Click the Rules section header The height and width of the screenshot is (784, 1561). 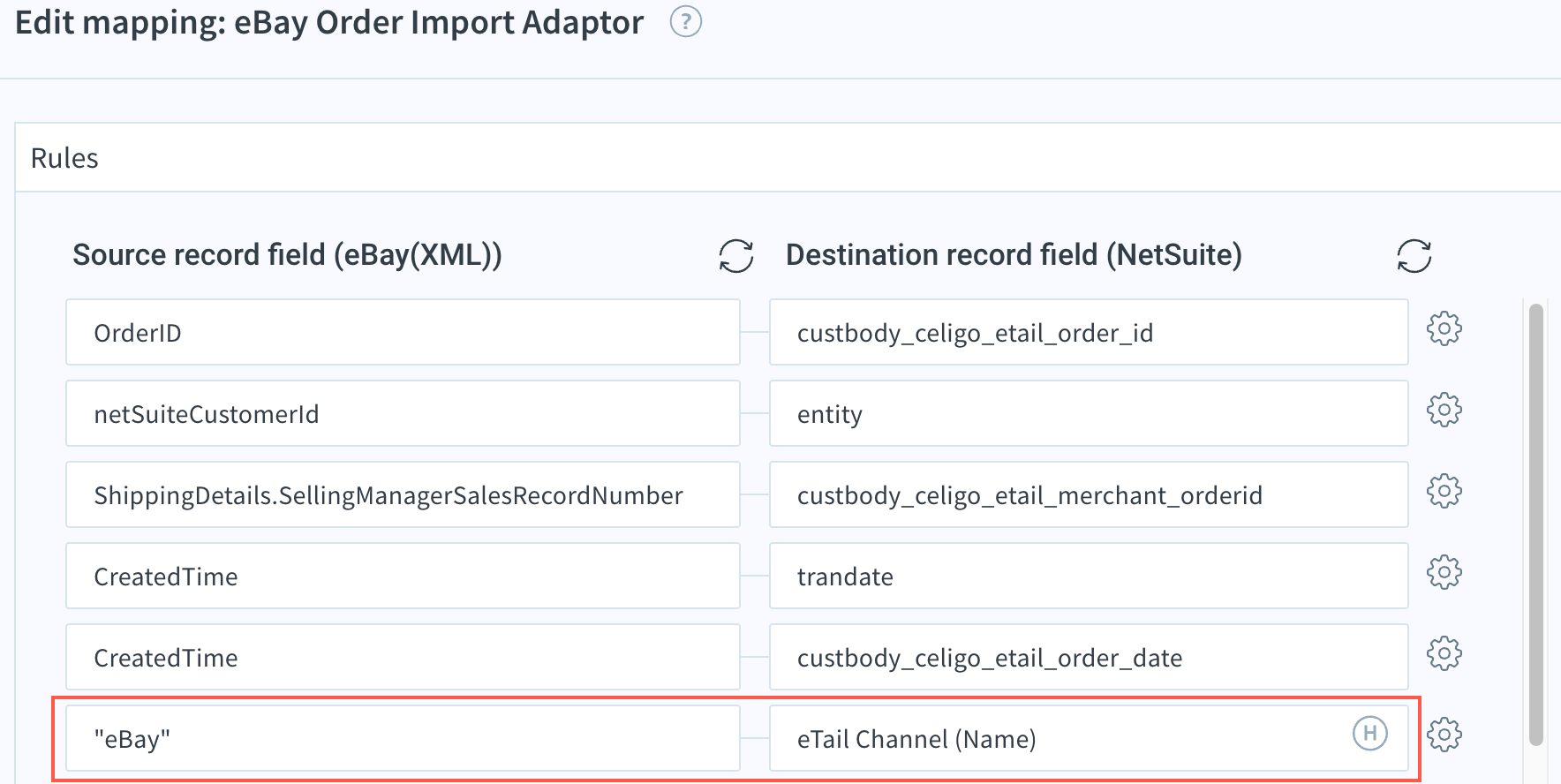(788, 158)
